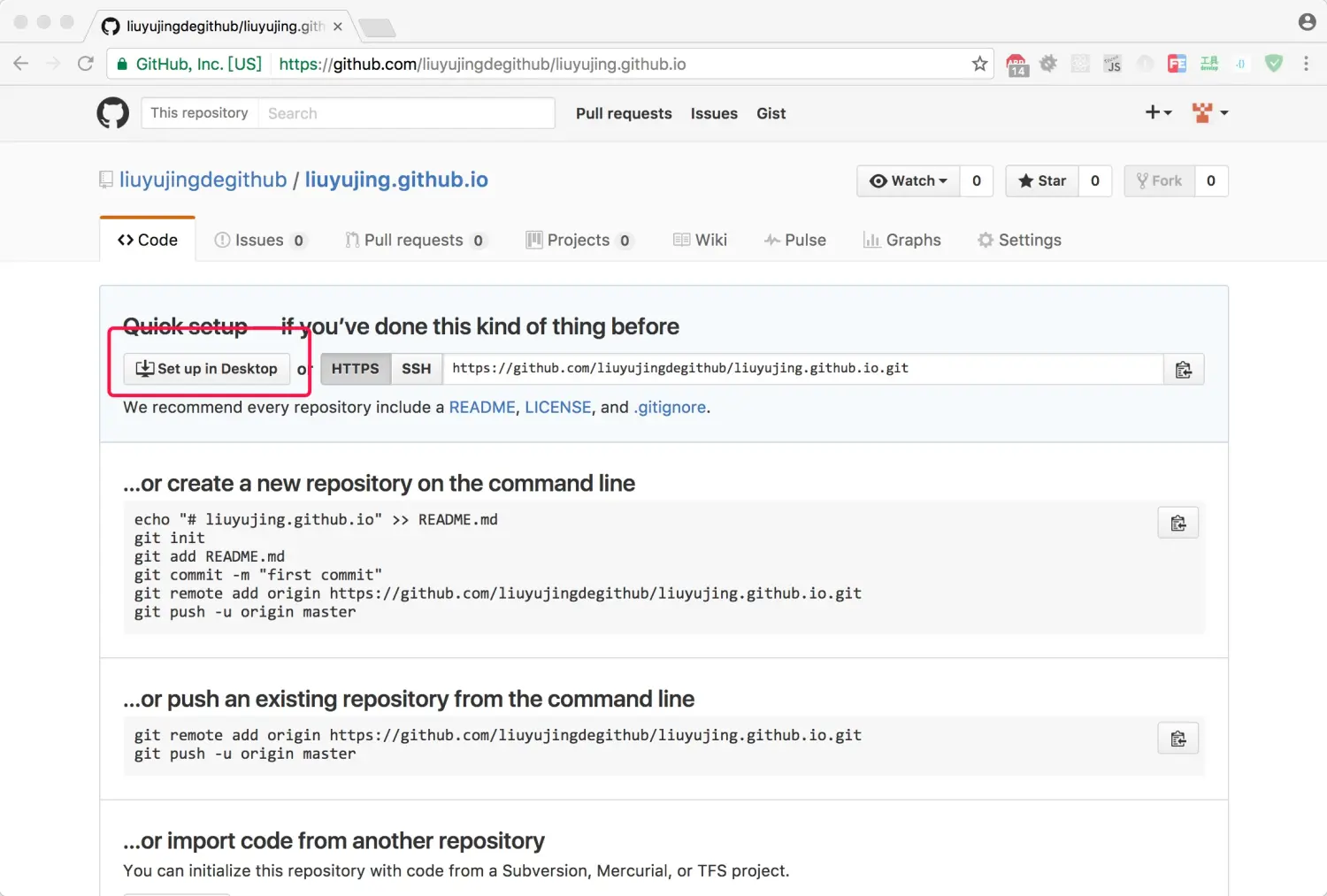
Task: Open the liuyujing.github.io repository link
Action: click(396, 180)
